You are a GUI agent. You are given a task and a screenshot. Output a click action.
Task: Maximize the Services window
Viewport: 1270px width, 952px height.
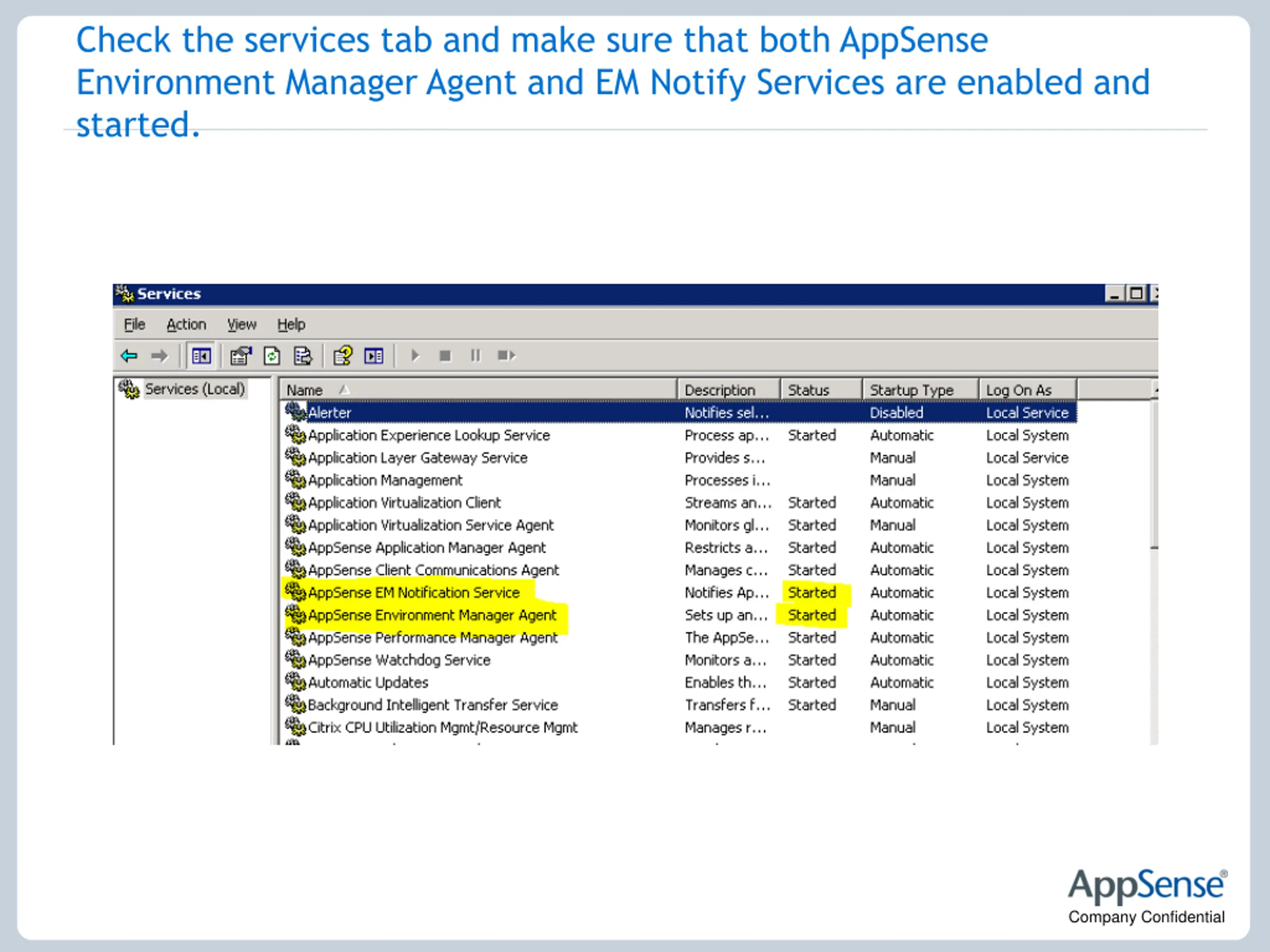coord(1136,294)
